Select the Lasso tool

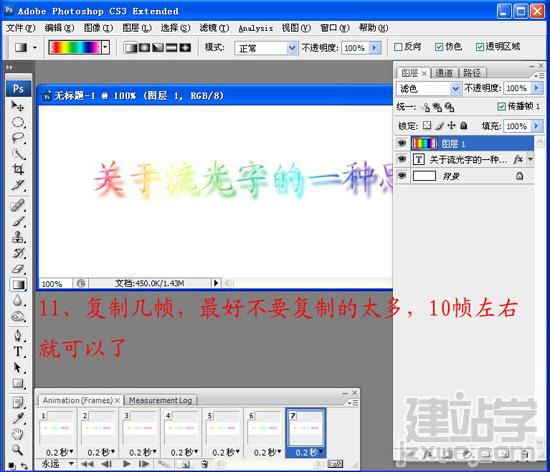coord(18,138)
